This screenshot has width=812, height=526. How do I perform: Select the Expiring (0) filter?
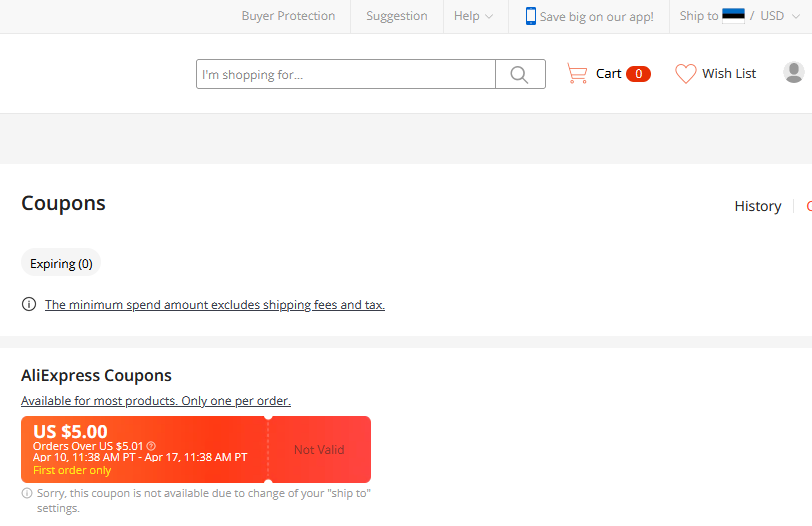pos(61,264)
